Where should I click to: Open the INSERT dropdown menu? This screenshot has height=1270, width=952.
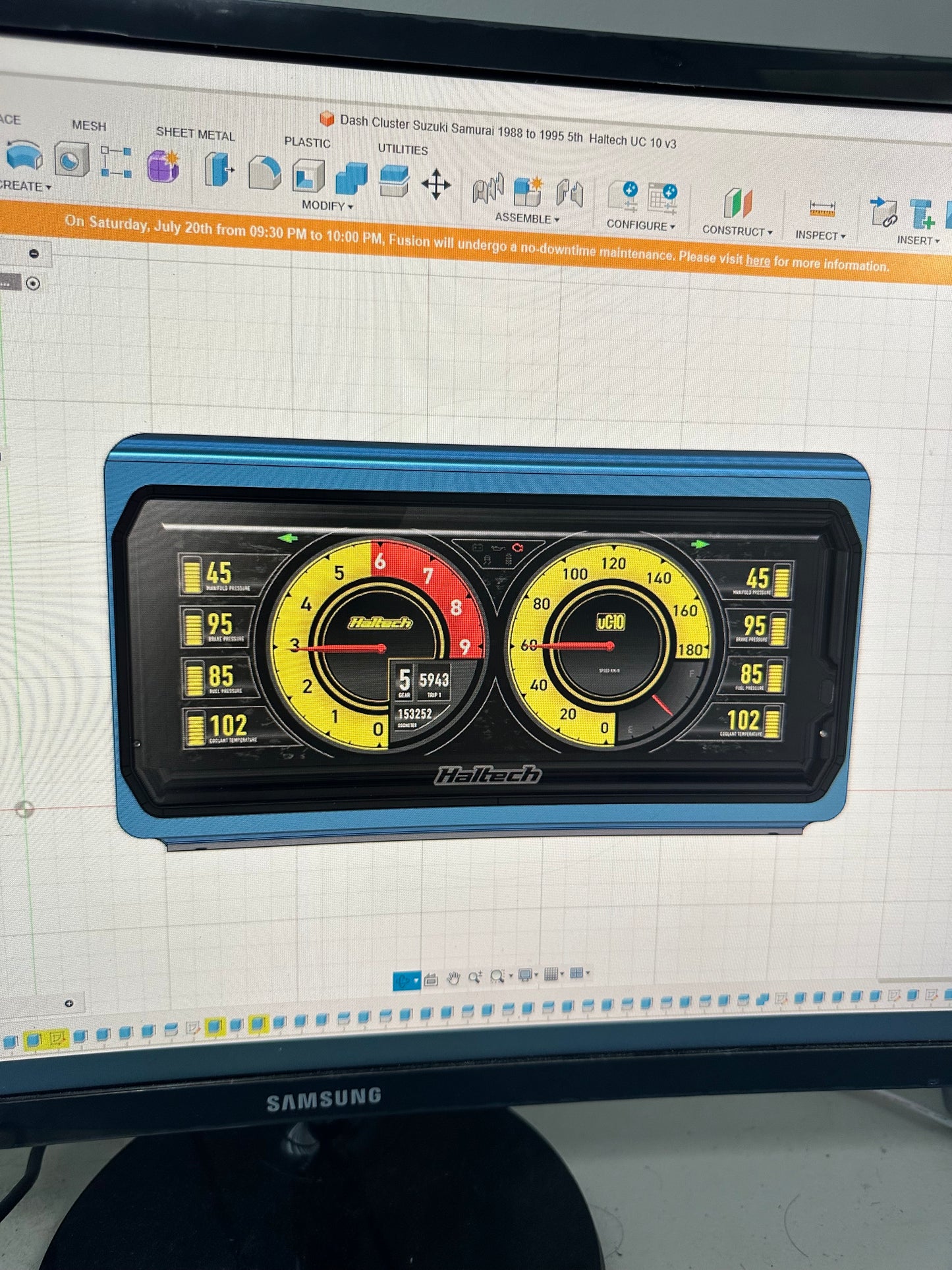point(918,241)
